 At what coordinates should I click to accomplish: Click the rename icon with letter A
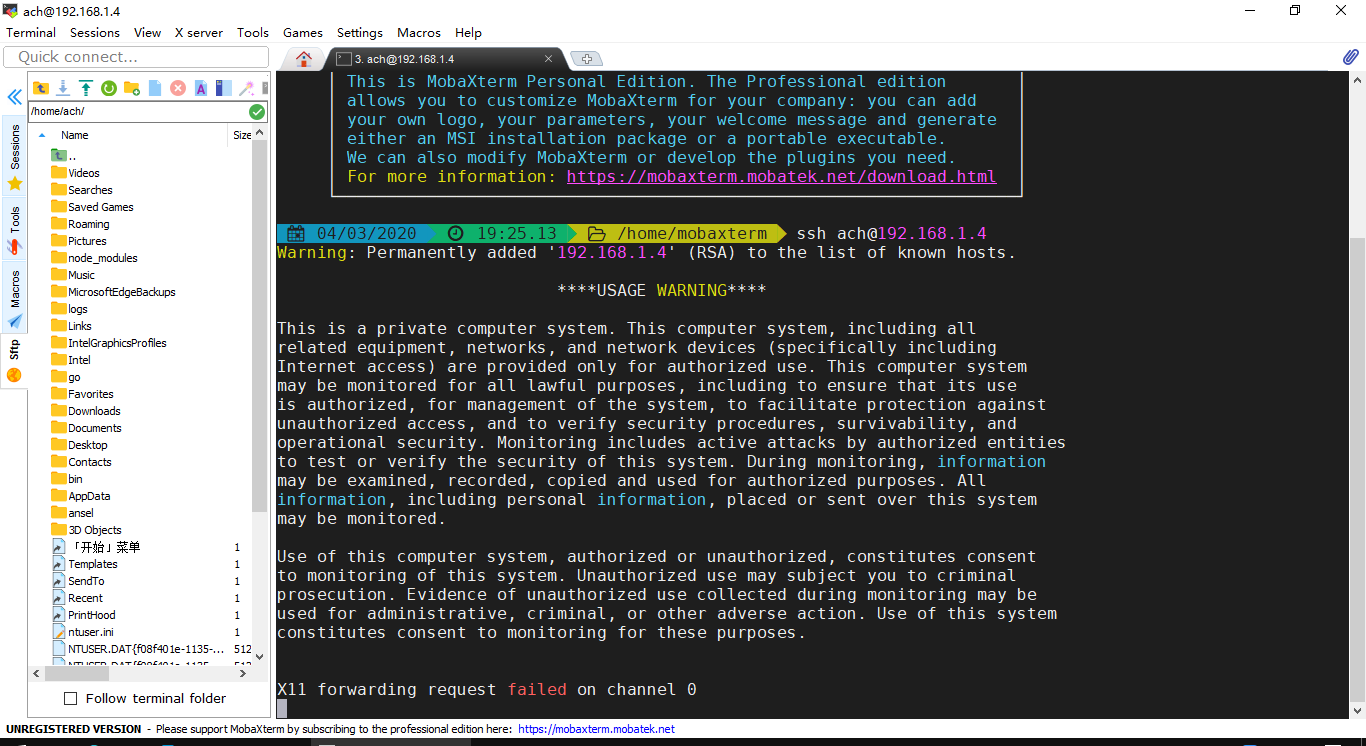pyautogui.click(x=201, y=88)
